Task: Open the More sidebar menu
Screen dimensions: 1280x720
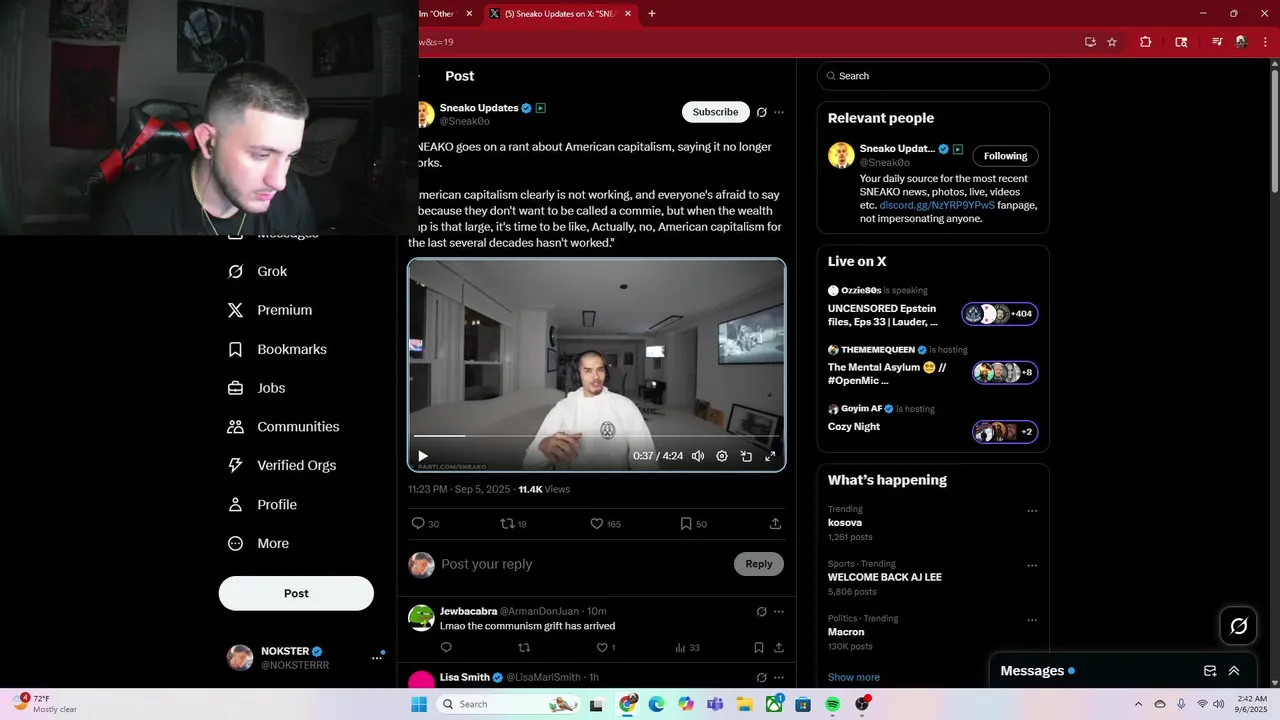Action: coord(258,544)
